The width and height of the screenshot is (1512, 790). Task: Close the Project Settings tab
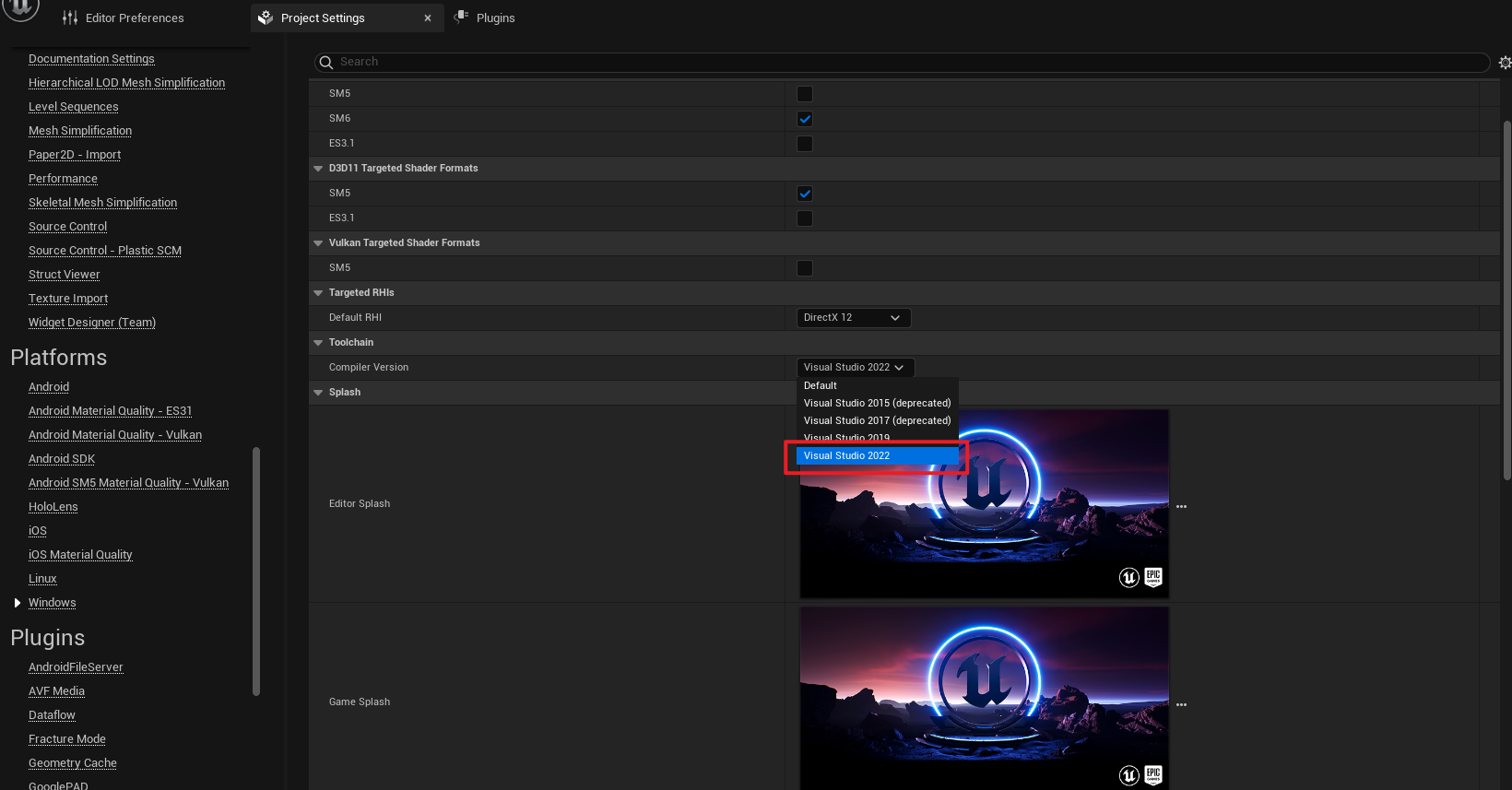click(x=428, y=18)
